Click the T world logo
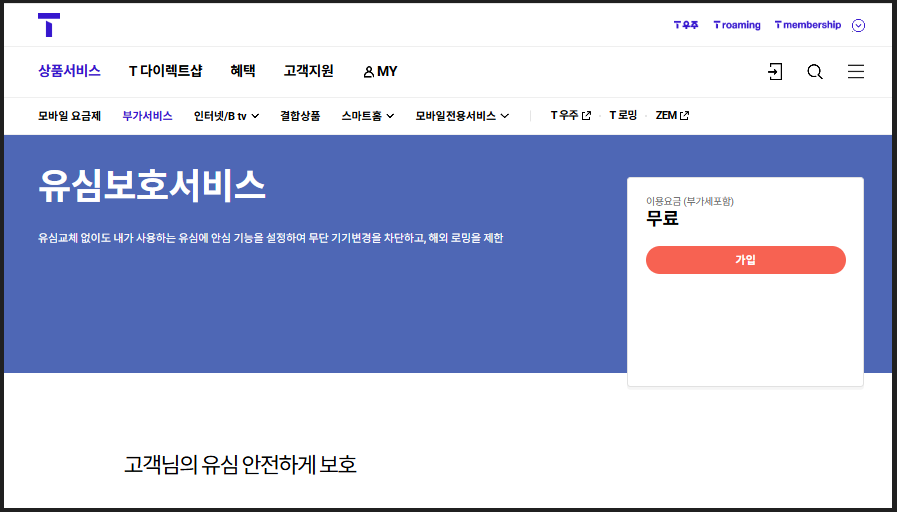This screenshot has width=897, height=512. [x=49, y=25]
